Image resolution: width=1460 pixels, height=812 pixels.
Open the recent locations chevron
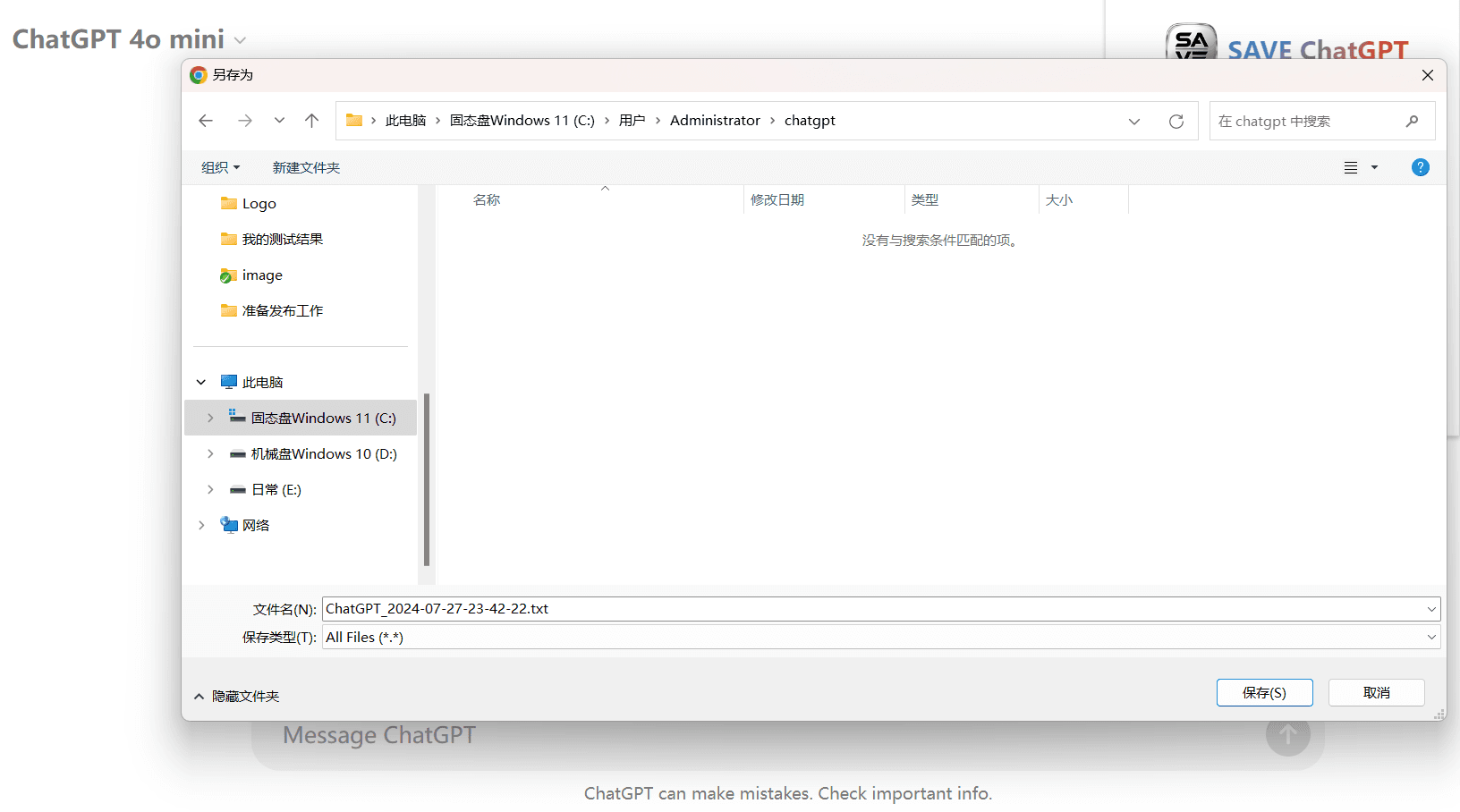[x=279, y=121]
